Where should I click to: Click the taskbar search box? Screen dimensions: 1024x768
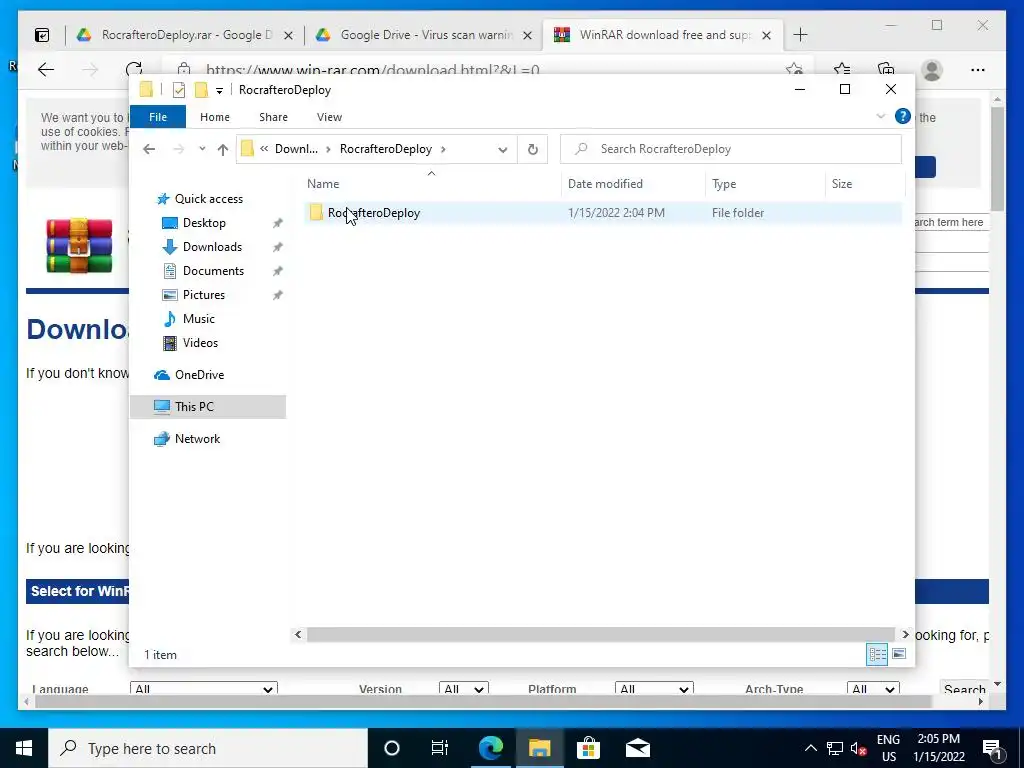[x=208, y=748]
